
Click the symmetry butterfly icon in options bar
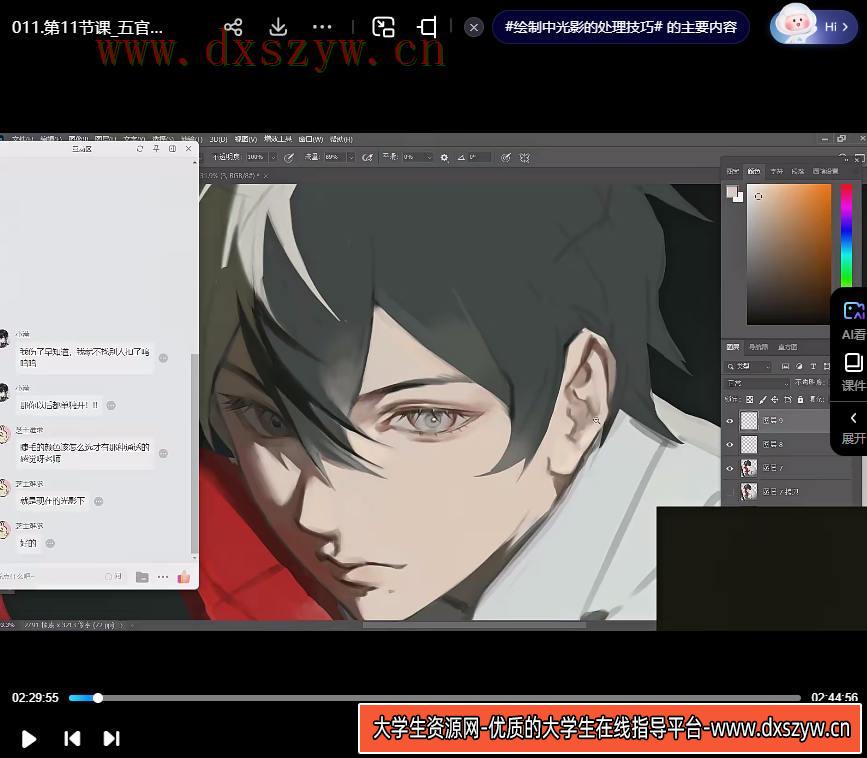click(x=525, y=158)
